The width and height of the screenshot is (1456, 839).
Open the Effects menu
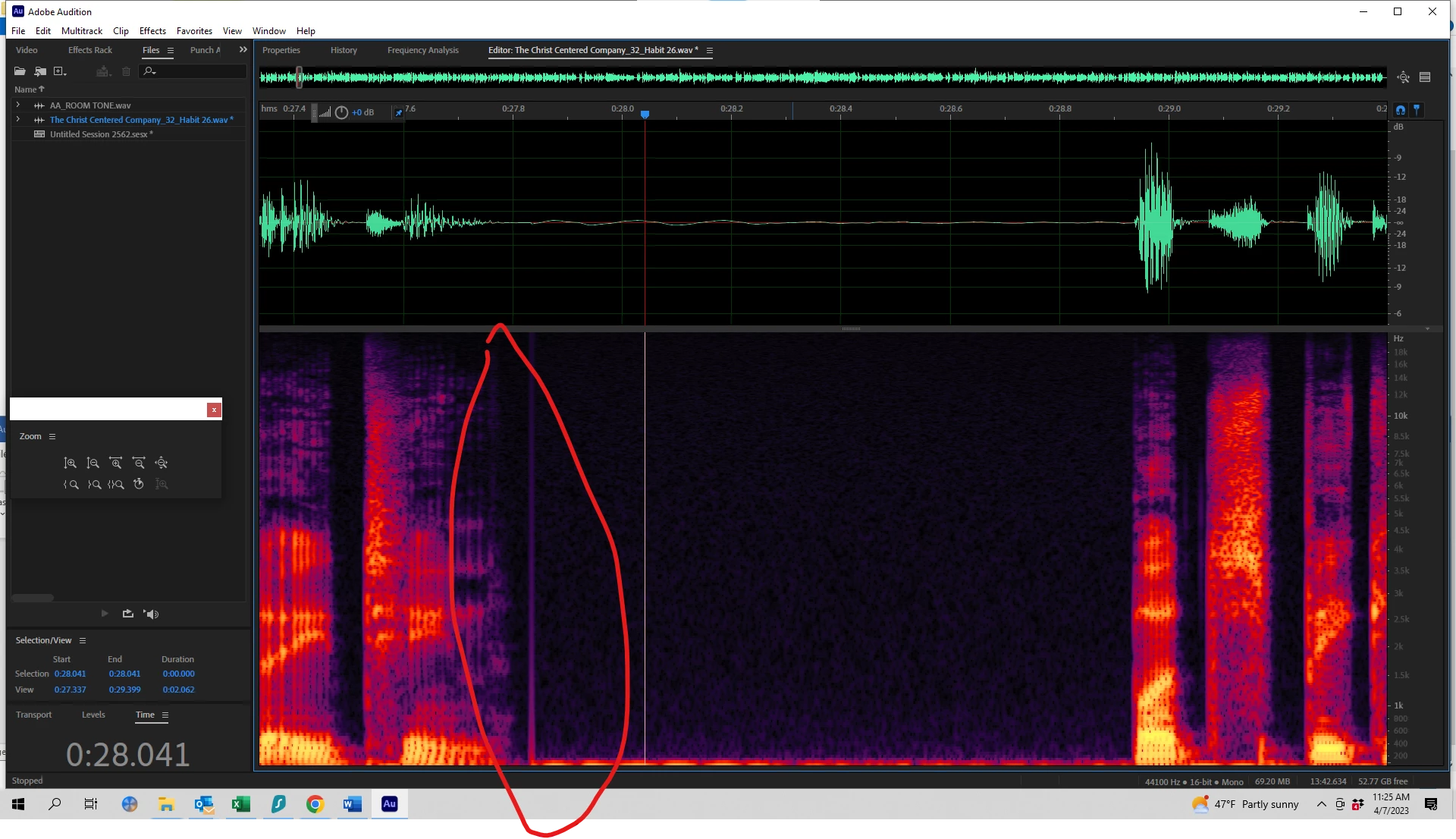pos(152,31)
